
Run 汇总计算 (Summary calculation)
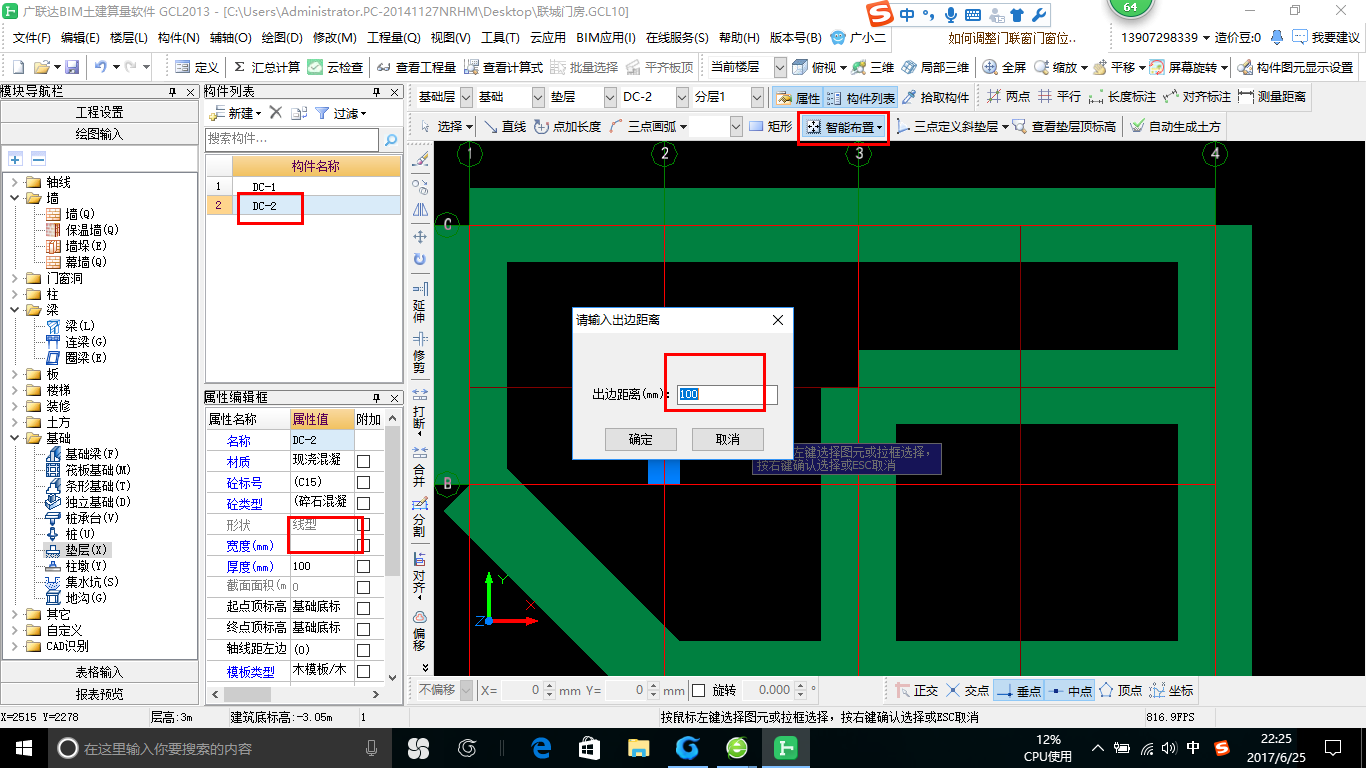click(267, 67)
